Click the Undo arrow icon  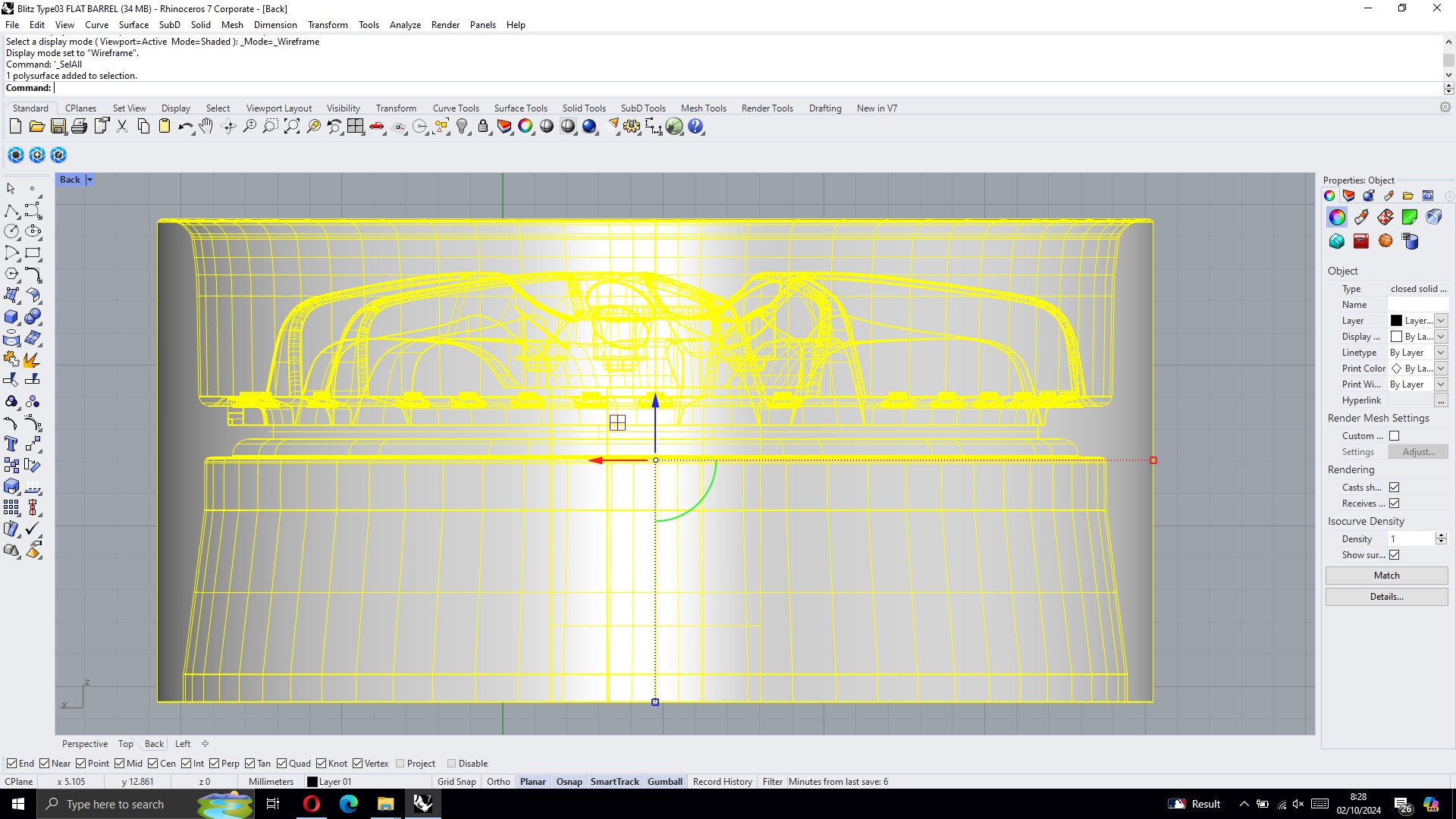[184, 127]
